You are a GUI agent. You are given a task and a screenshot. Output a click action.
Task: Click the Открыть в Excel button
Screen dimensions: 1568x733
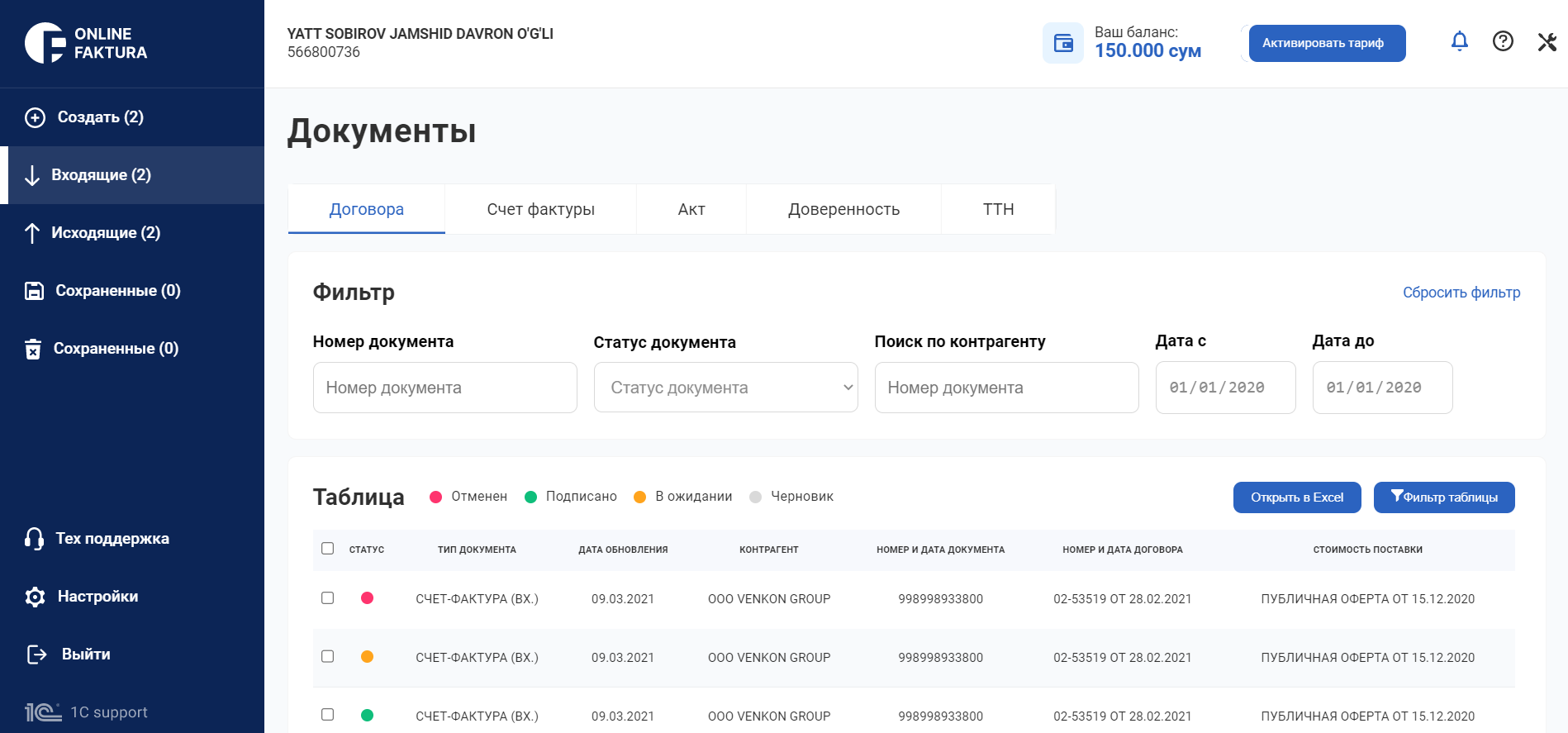1296,497
